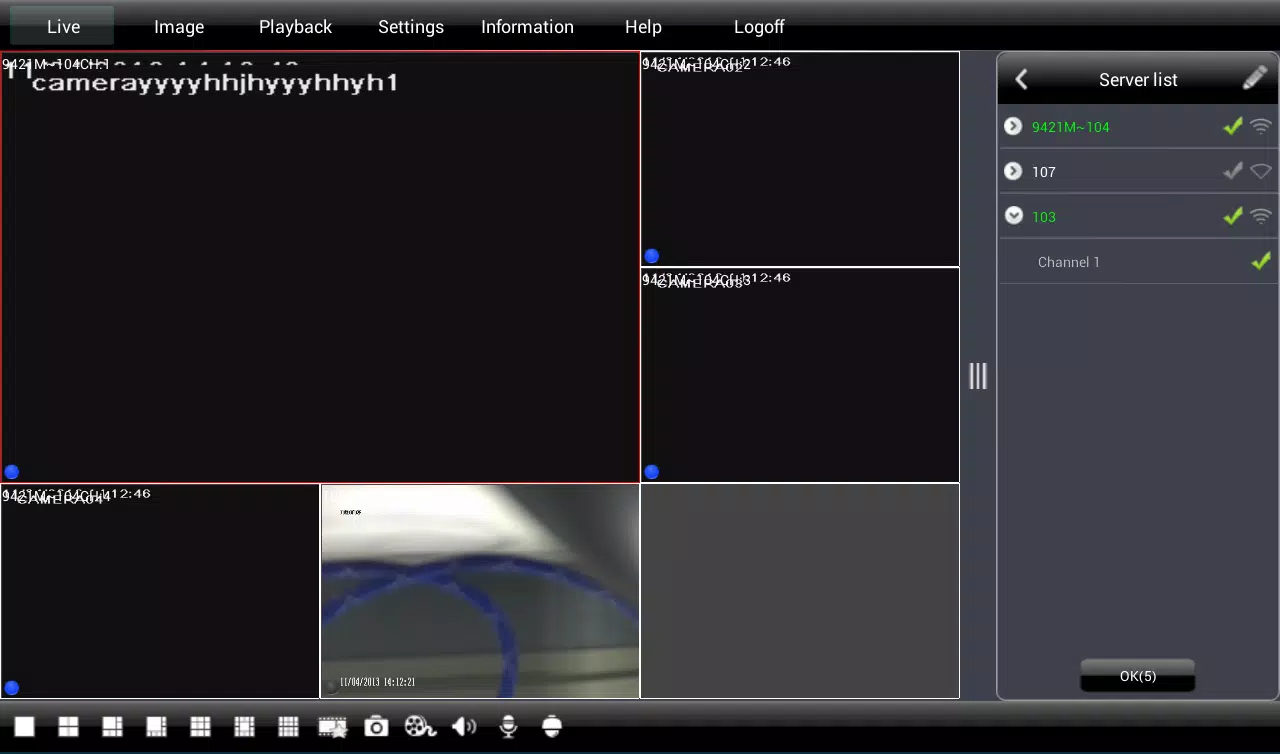The image size is (1280, 754).
Task: Take a snapshot with the camera icon
Action: pyautogui.click(x=376, y=727)
